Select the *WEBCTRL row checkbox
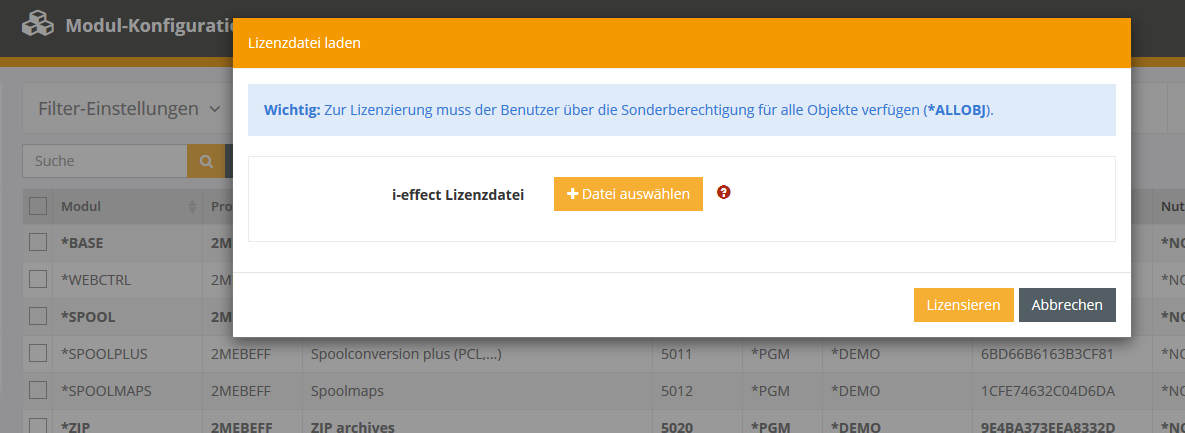The width and height of the screenshot is (1185, 433). pyautogui.click(x=38, y=279)
